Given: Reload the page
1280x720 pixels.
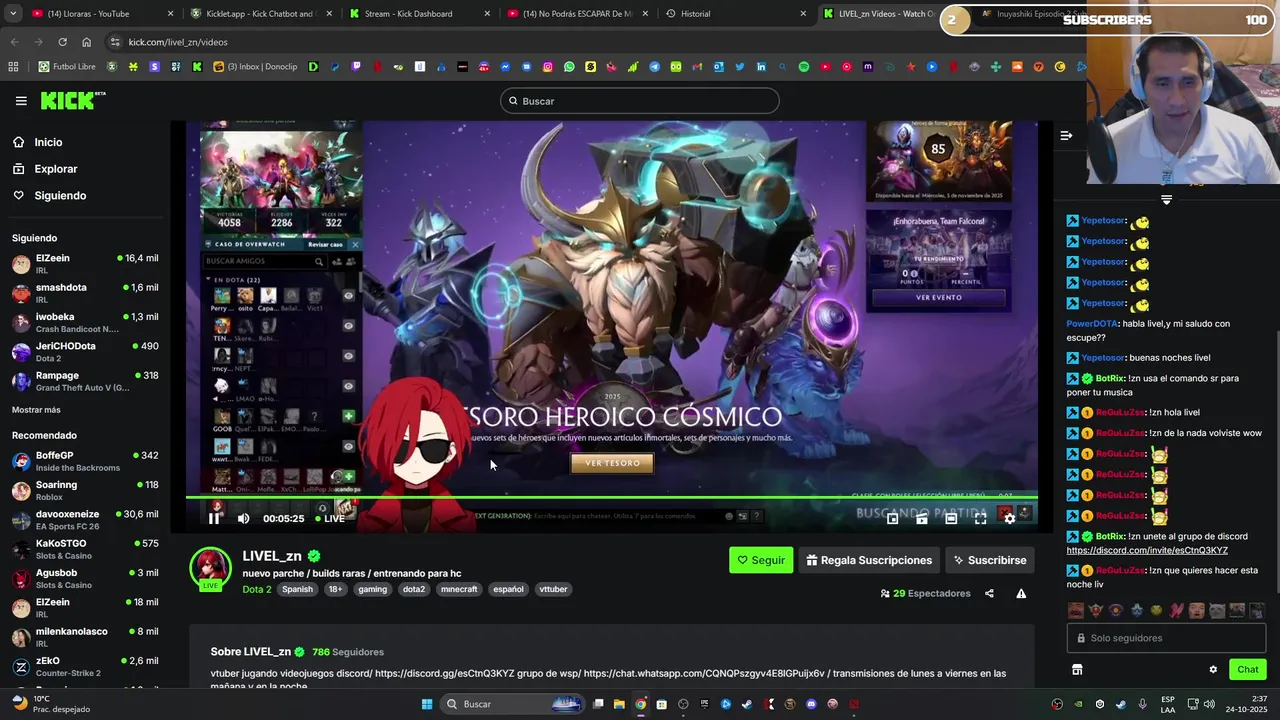Looking at the screenshot, I should click(62, 42).
